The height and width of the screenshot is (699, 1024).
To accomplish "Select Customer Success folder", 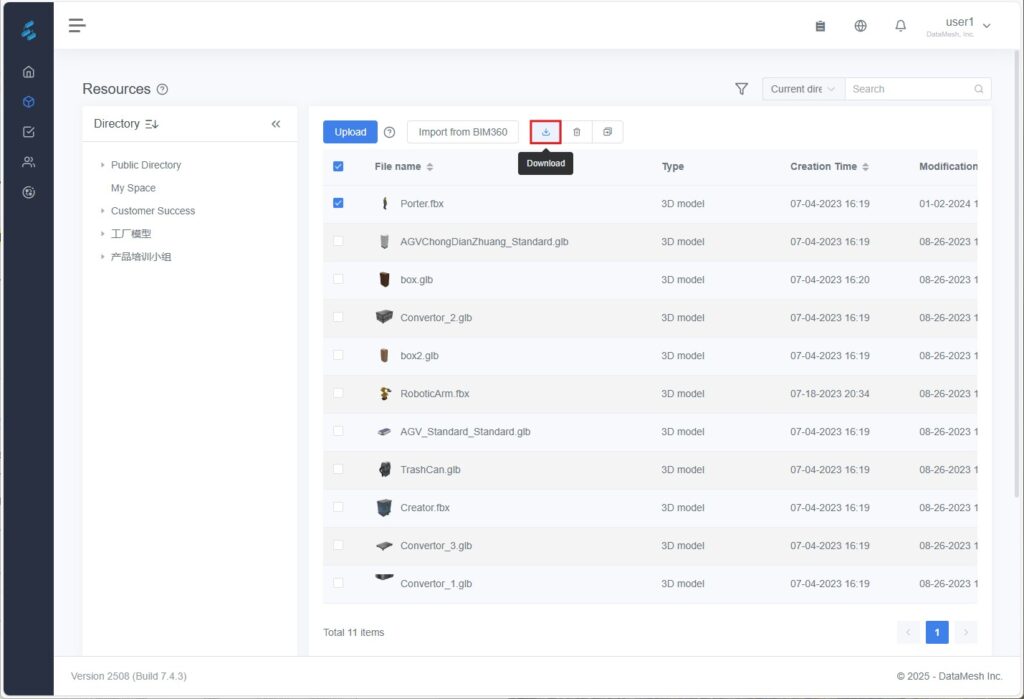I will click(x=153, y=211).
